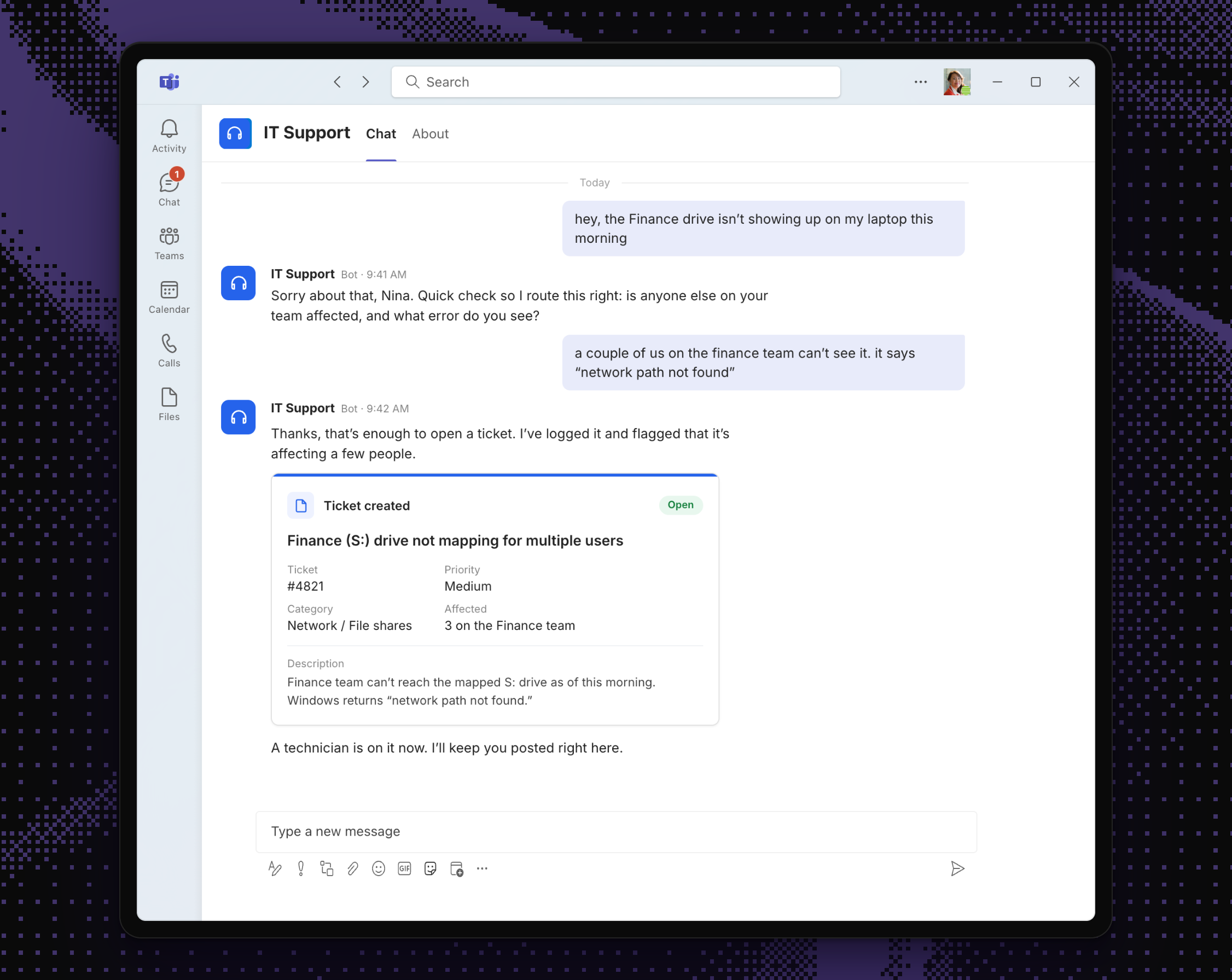Image resolution: width=1232 pixels, height=980 pixels.
Task: Click the ticket document icon
Action: click(300, 505)
